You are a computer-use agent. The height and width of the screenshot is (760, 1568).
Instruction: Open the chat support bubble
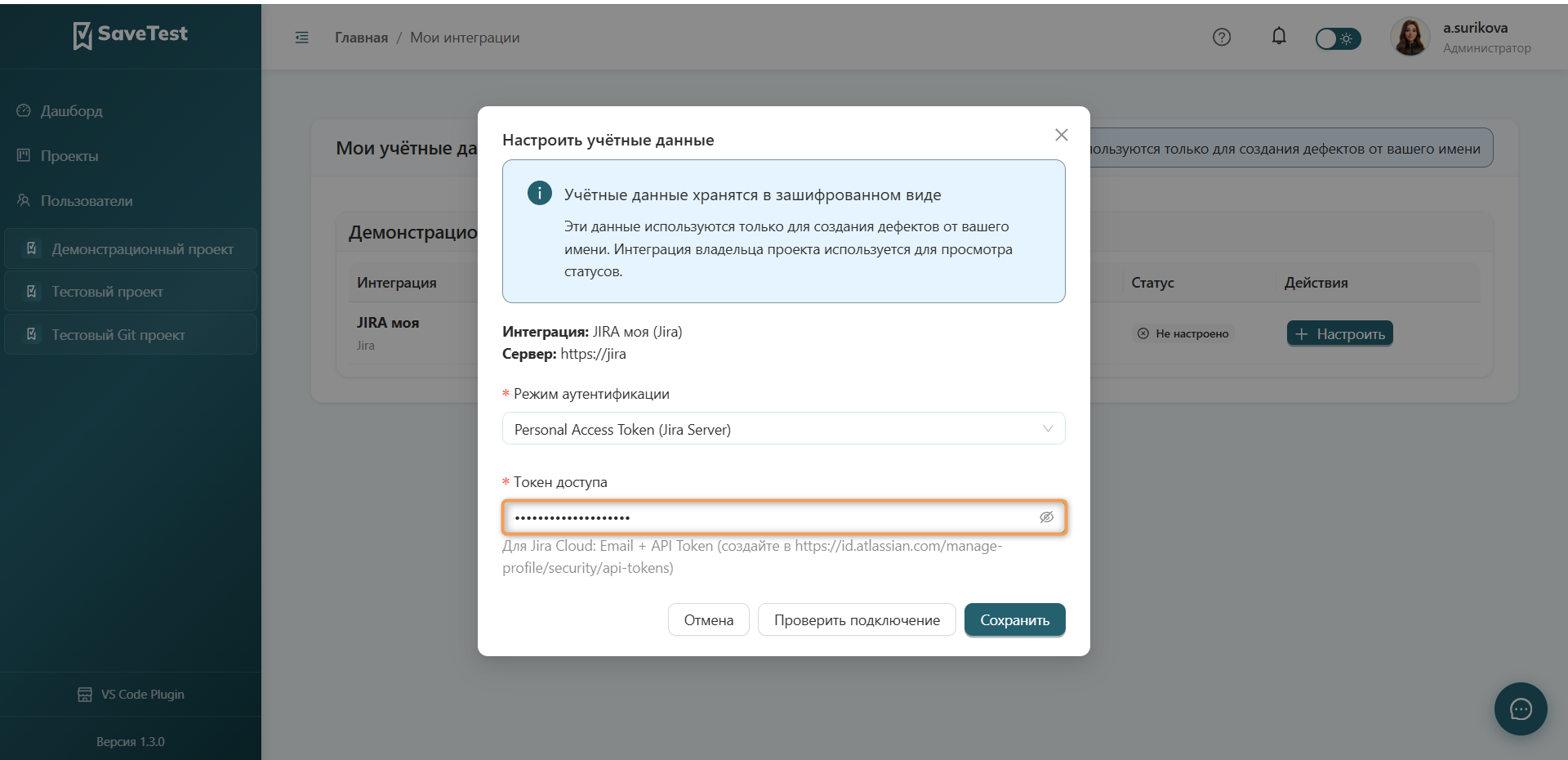pos(1521,709)
